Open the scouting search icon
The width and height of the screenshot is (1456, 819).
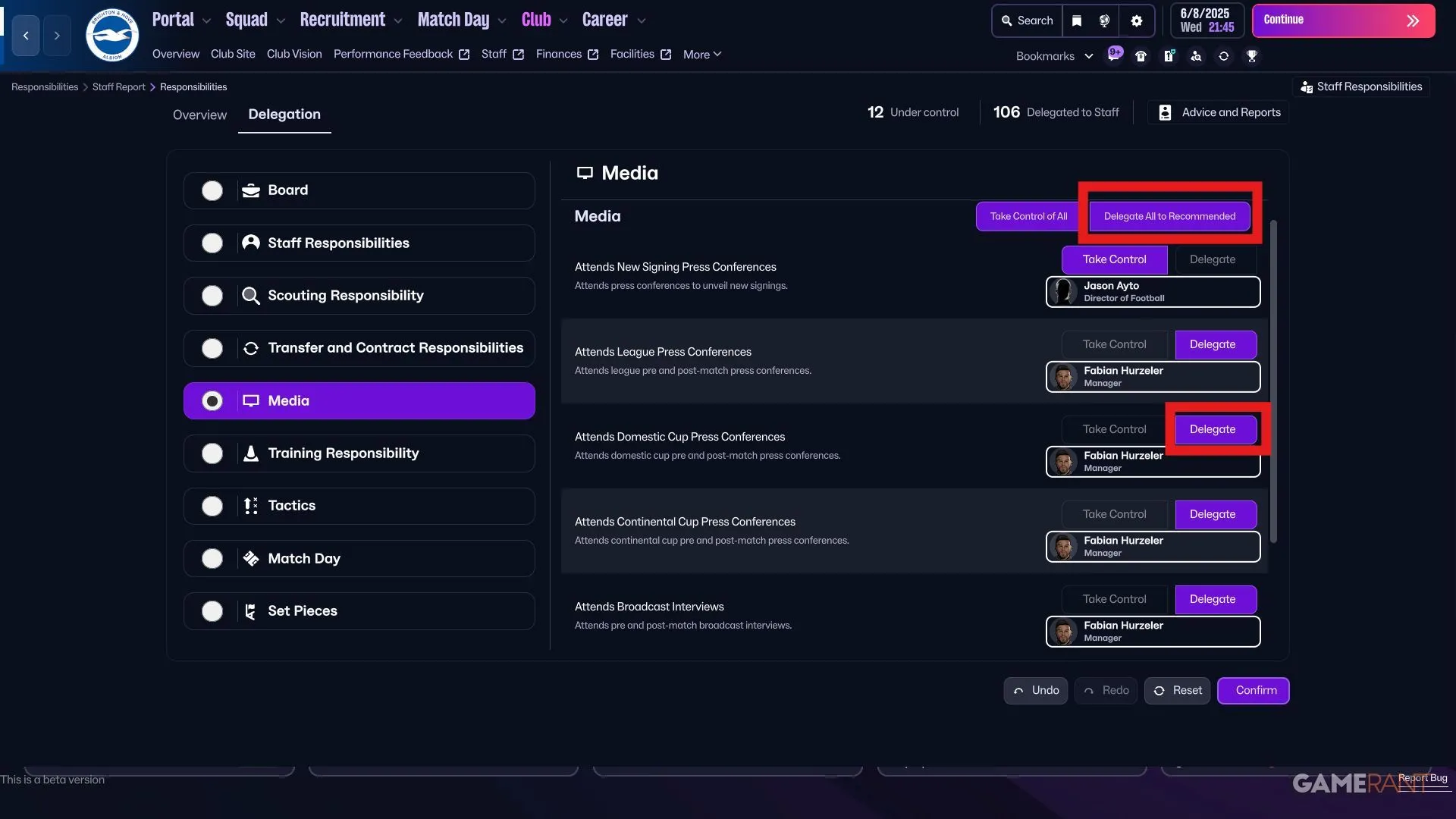pyautogui.click(x=1197, y=56)
